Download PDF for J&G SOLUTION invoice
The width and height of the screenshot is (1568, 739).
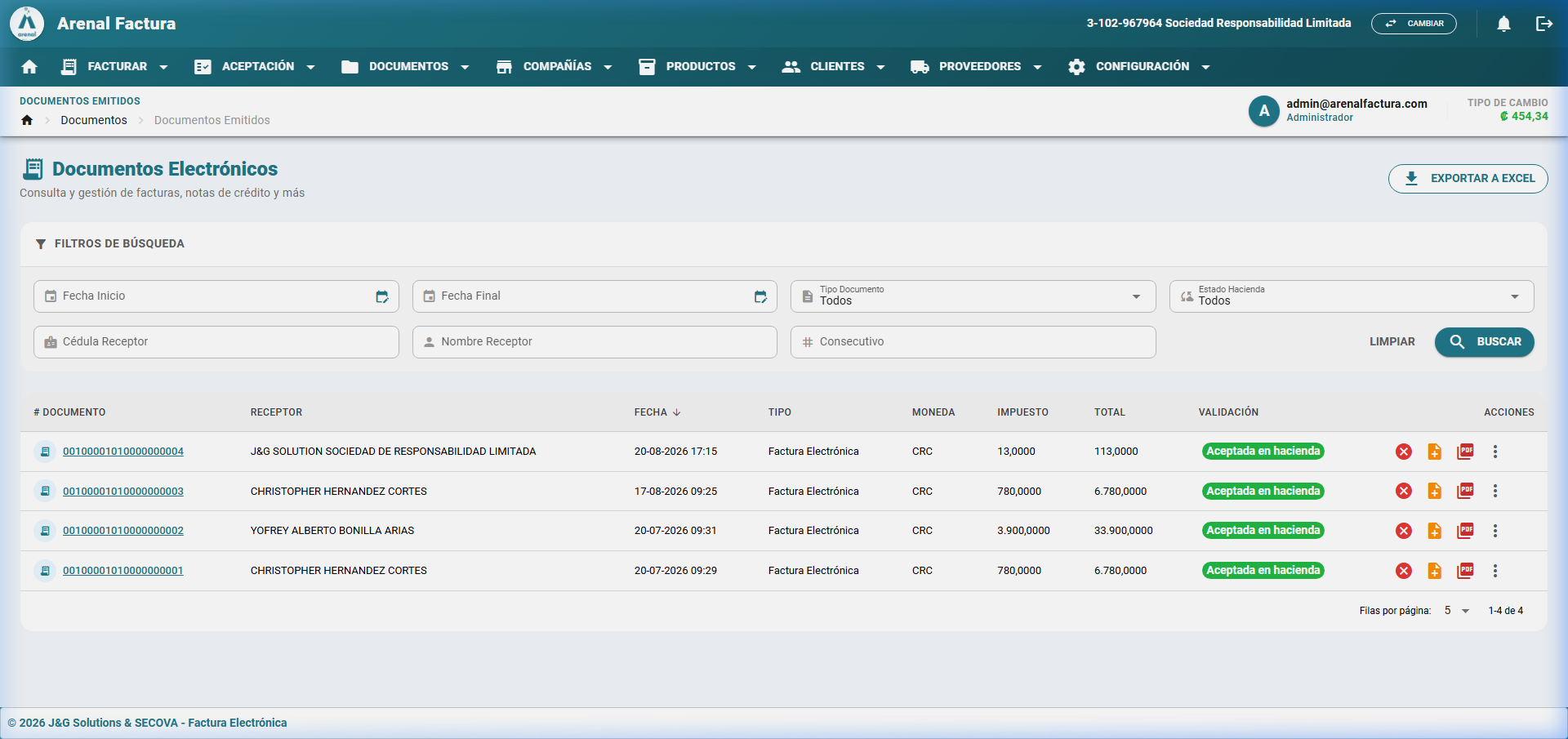[x=1465, y=452]
